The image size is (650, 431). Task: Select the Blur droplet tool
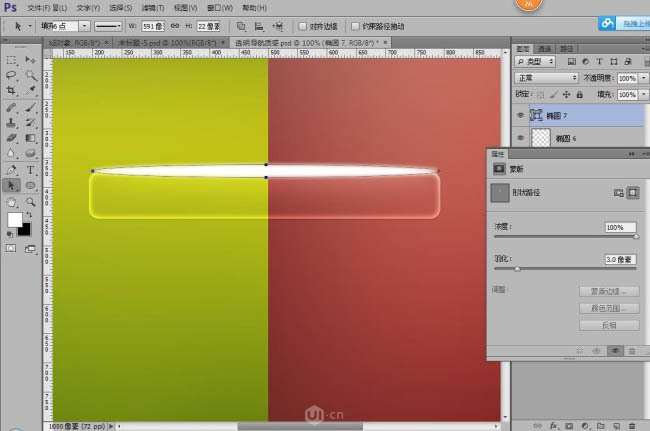(x=11, y=153)
